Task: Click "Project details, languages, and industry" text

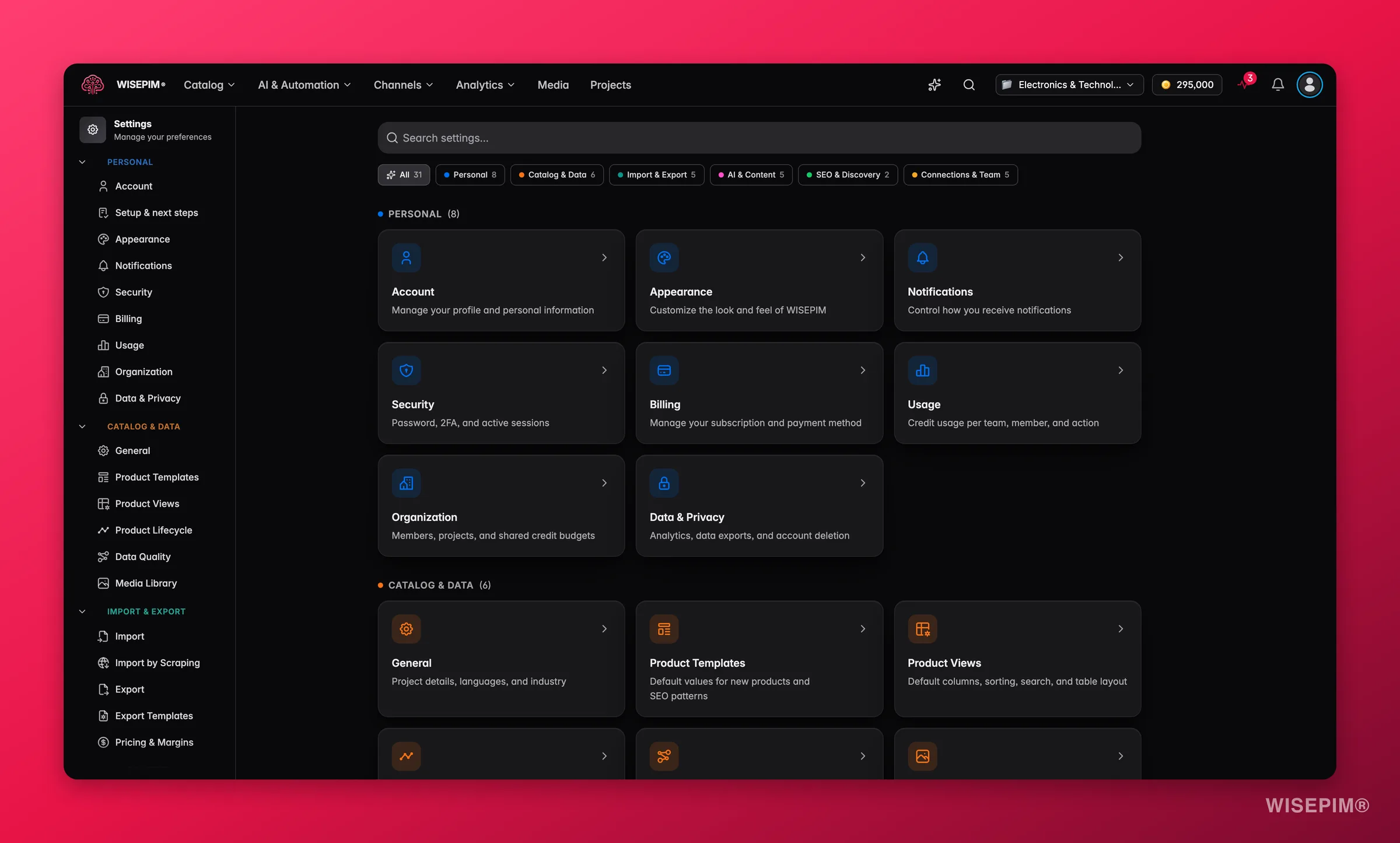Action: (x=479, y=681)
